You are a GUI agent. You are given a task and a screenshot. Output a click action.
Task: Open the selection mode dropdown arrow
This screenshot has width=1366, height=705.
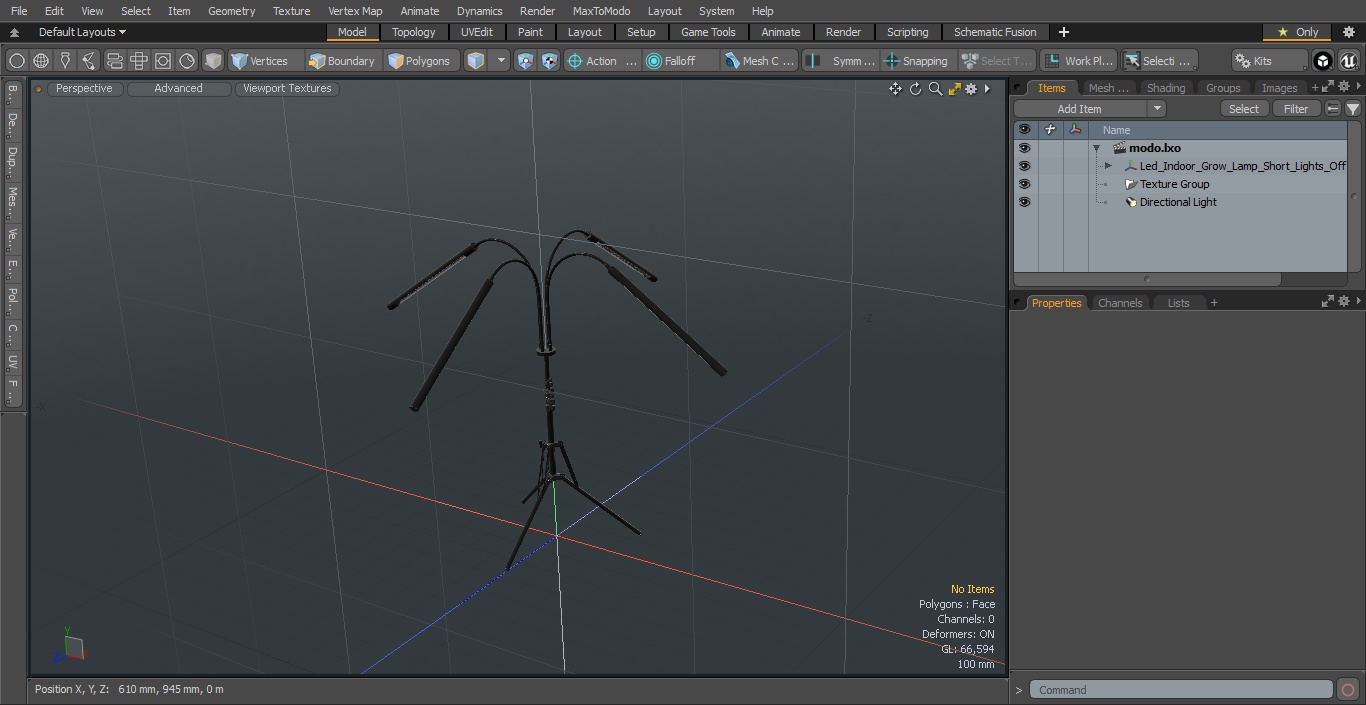click(x=501, y=61)
